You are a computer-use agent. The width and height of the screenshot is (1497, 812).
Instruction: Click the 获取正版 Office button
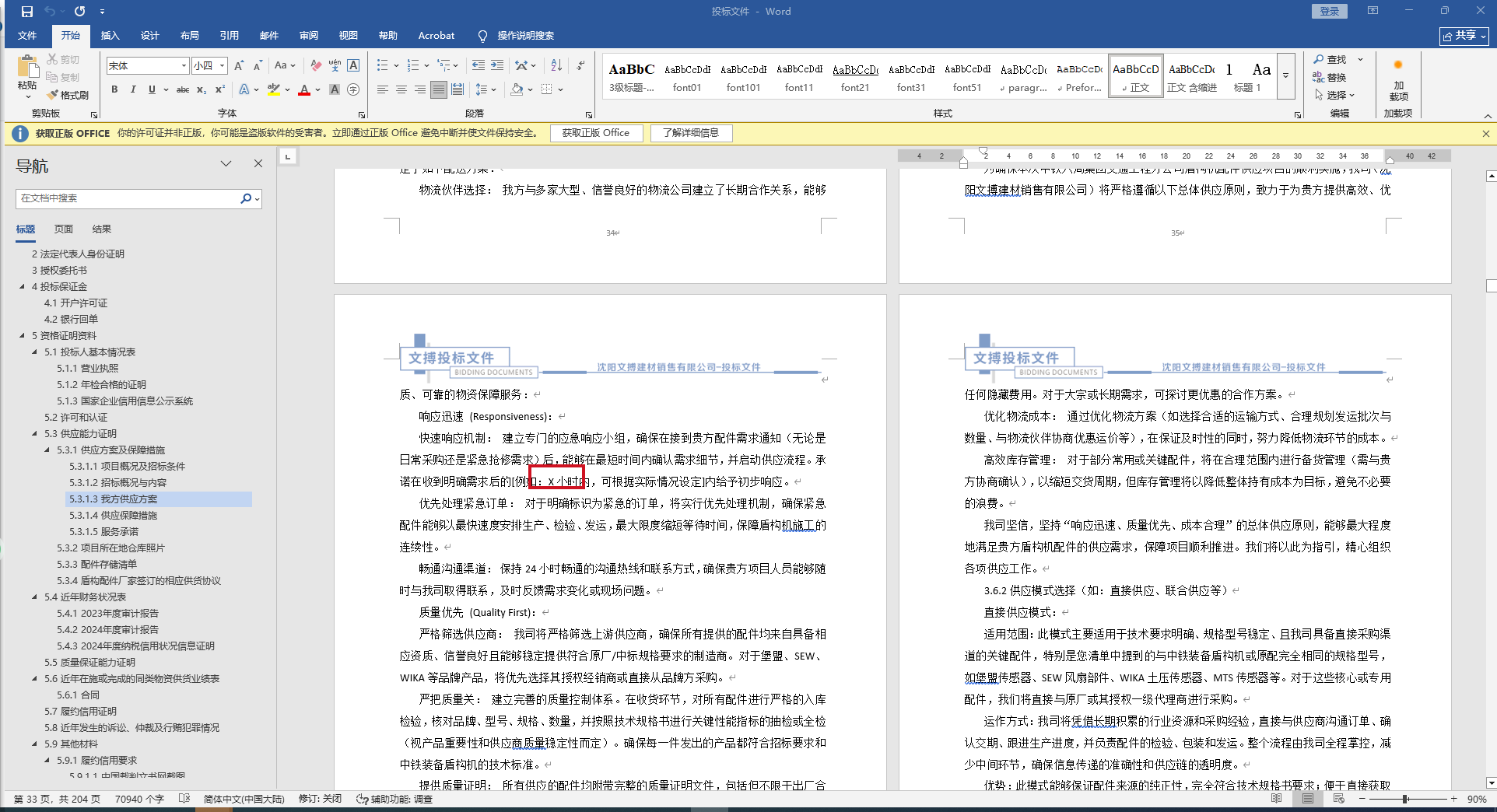[x=595, y=133]
